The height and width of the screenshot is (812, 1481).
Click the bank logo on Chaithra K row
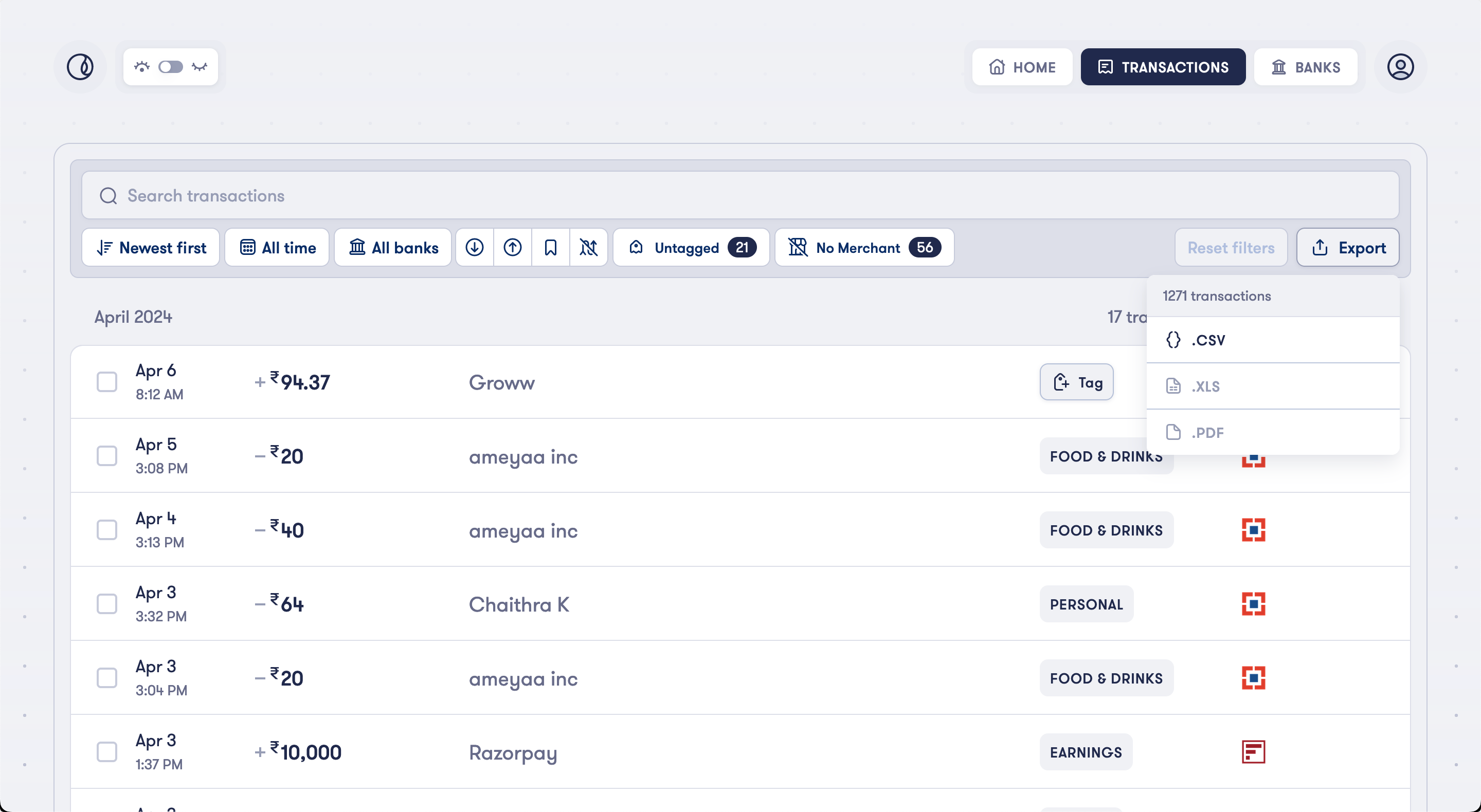click(1253, 604)
